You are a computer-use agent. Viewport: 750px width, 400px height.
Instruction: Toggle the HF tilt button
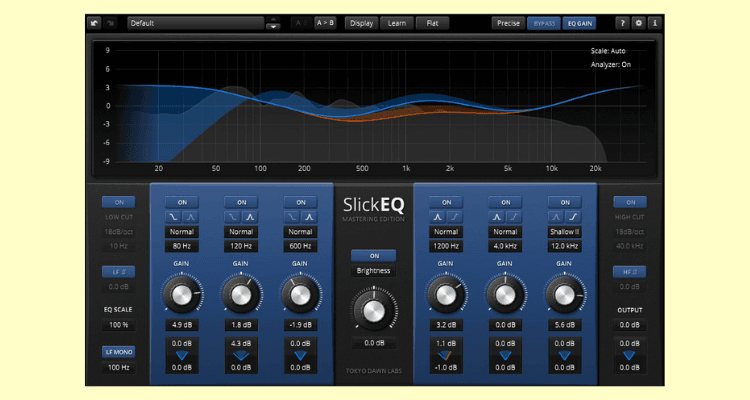coord(630,272)
